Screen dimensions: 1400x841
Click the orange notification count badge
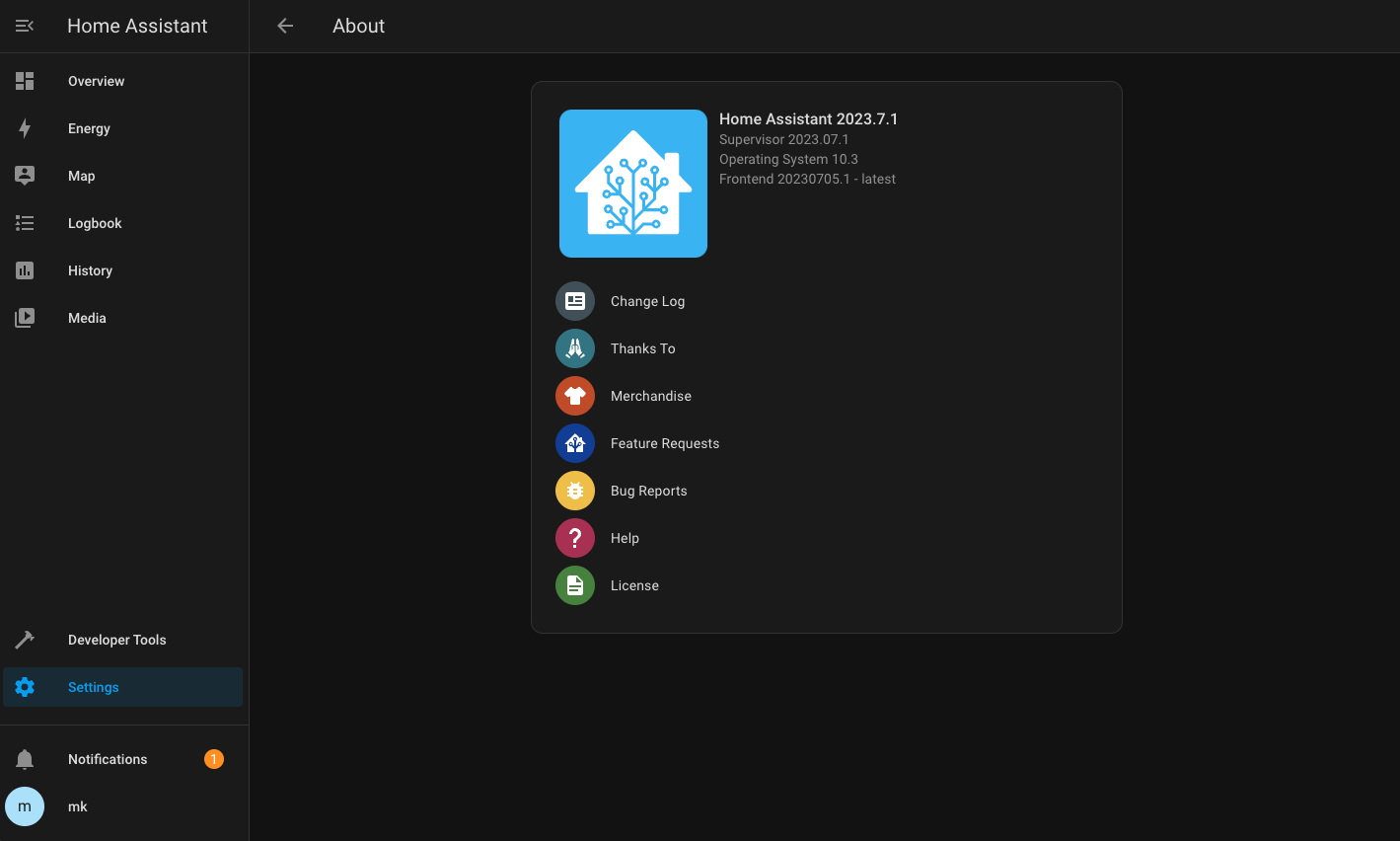pos(214,759)
